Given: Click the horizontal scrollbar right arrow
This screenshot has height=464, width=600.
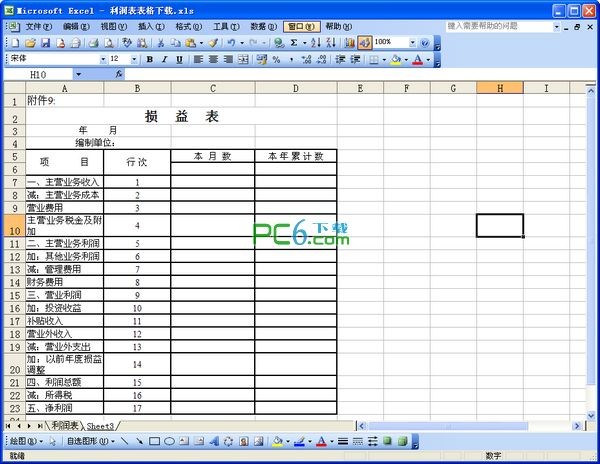Looking at the screenshot, I should click(577, 426).
